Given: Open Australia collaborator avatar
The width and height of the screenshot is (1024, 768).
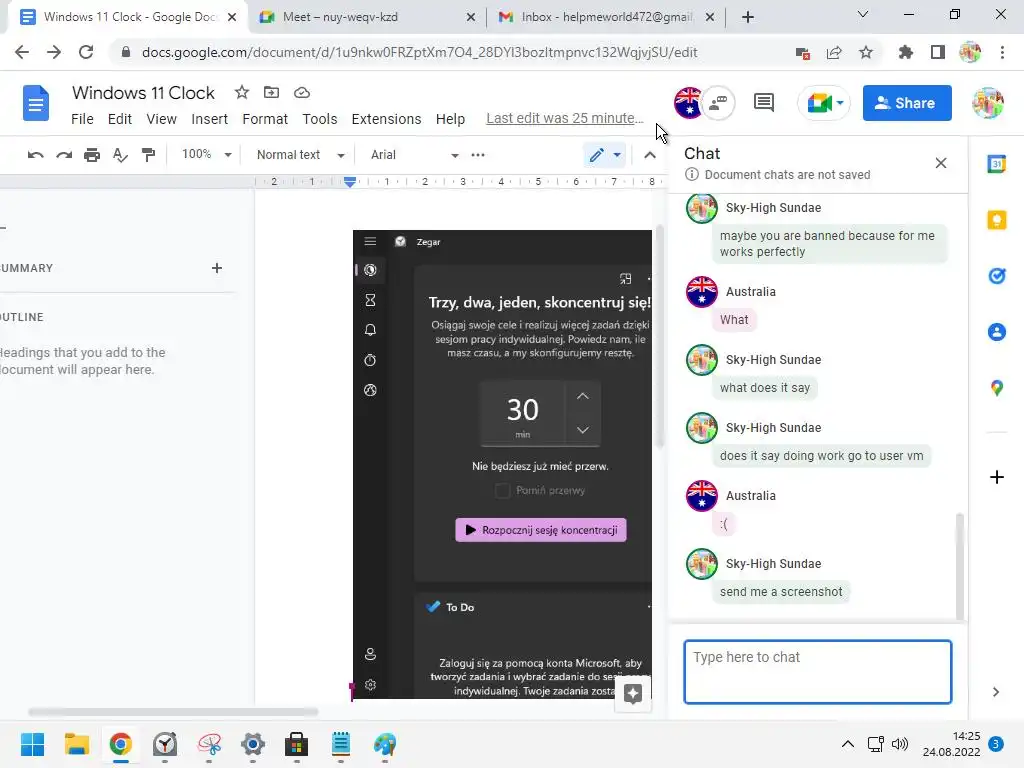Looking at the screenshot, I should pyautogui.click(x=688, y=103).
